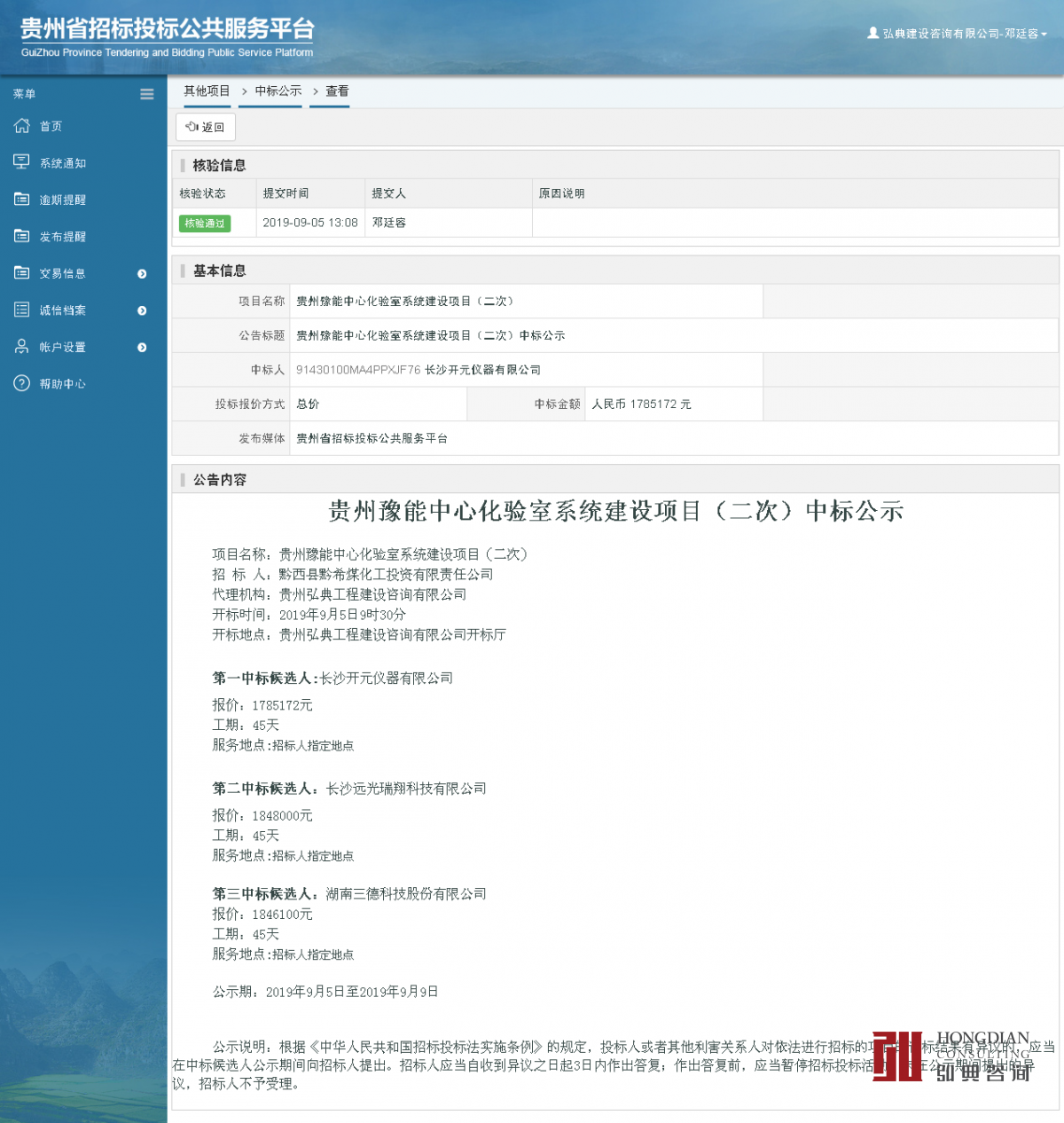The width and height of the screenshot is (1064, 1123).
Task: Open 系统通知 in the sidebar menu
Action: point(63,163)
